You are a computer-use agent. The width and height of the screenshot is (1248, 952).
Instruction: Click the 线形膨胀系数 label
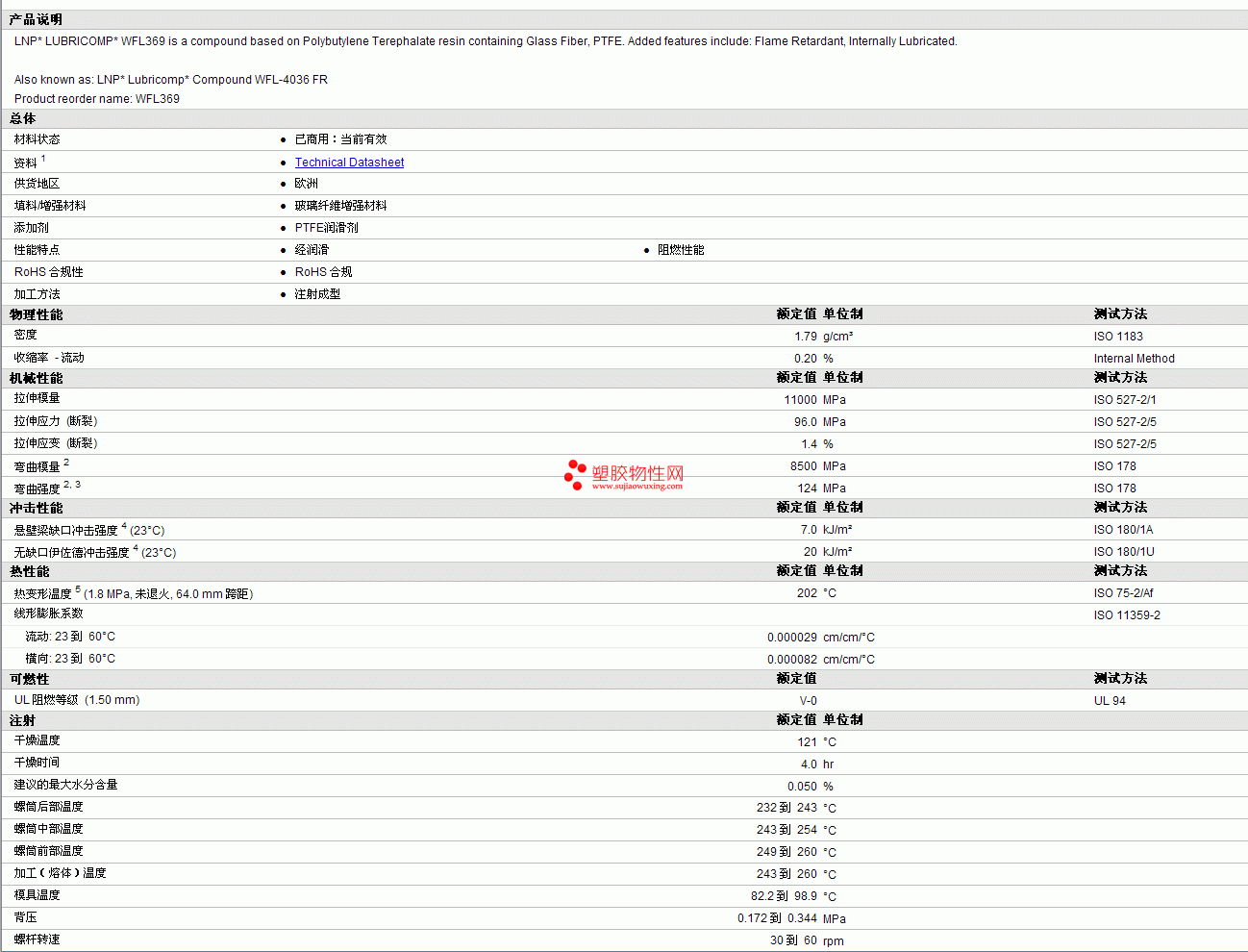[x=48, y=614]
